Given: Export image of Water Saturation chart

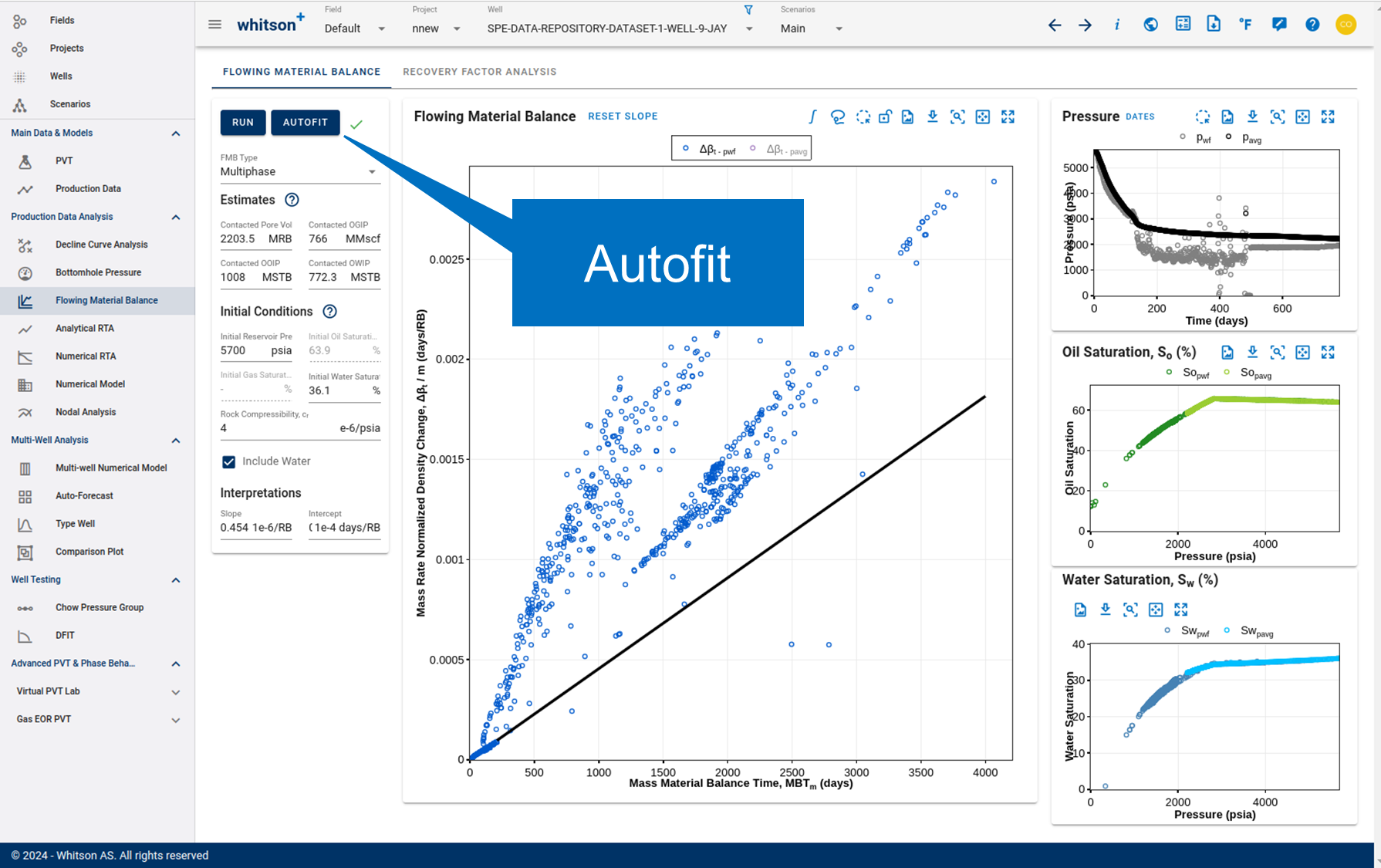Looking at the screenshot, I should click(1080, 610).
